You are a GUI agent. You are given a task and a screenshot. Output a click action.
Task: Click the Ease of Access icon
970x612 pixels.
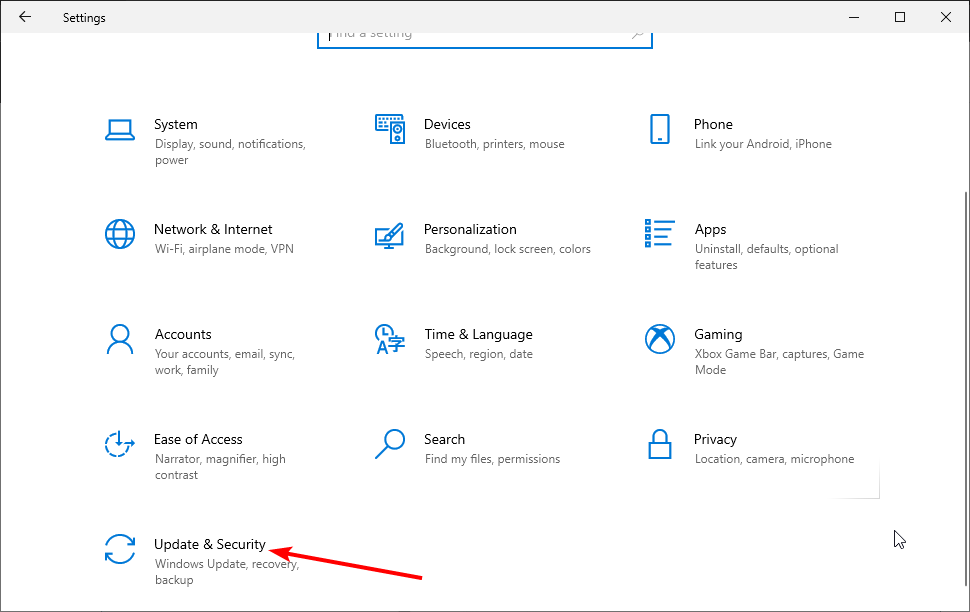(x=120, y=445)
